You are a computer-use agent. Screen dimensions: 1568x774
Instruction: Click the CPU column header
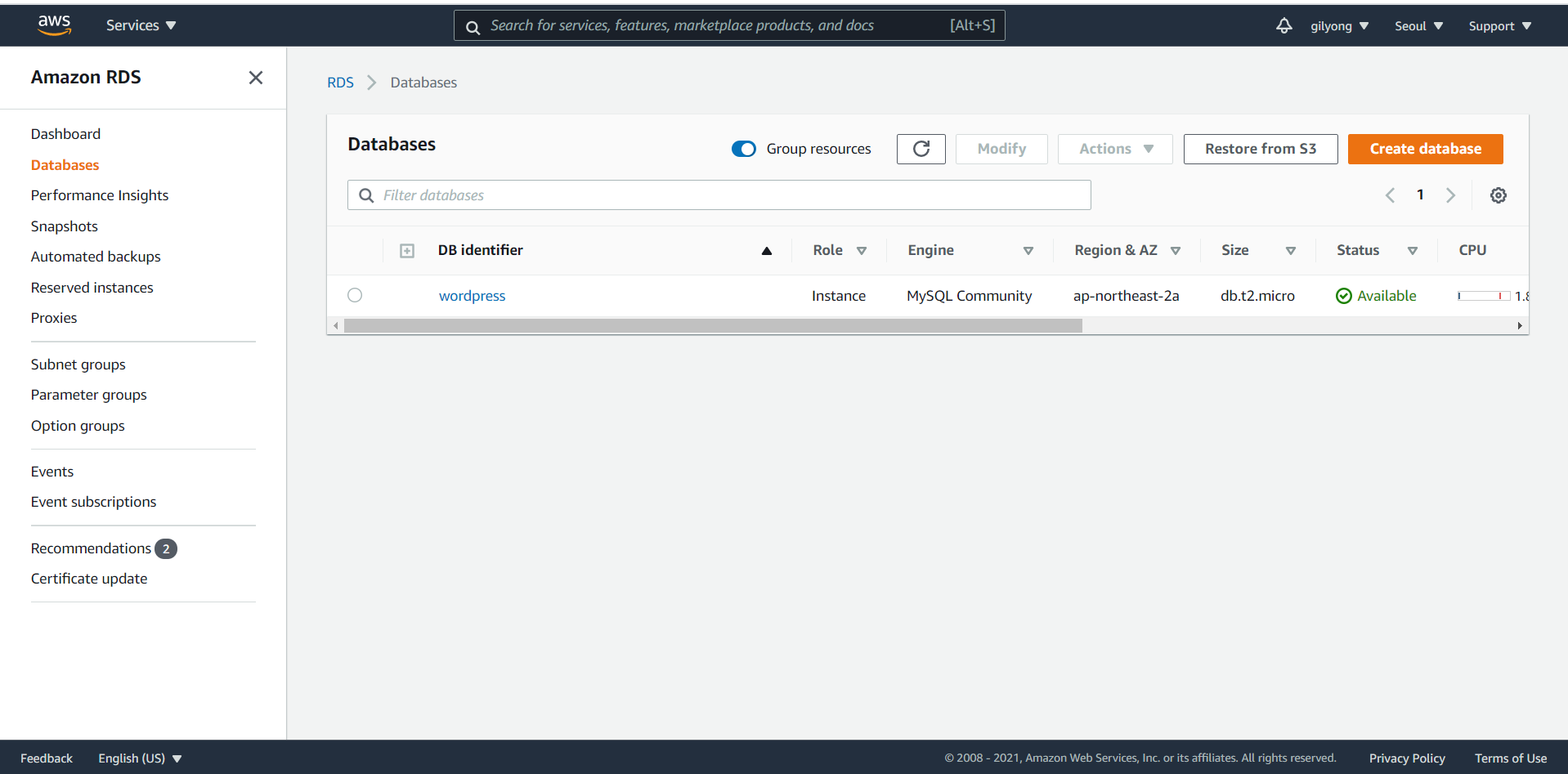(1472, 250)
